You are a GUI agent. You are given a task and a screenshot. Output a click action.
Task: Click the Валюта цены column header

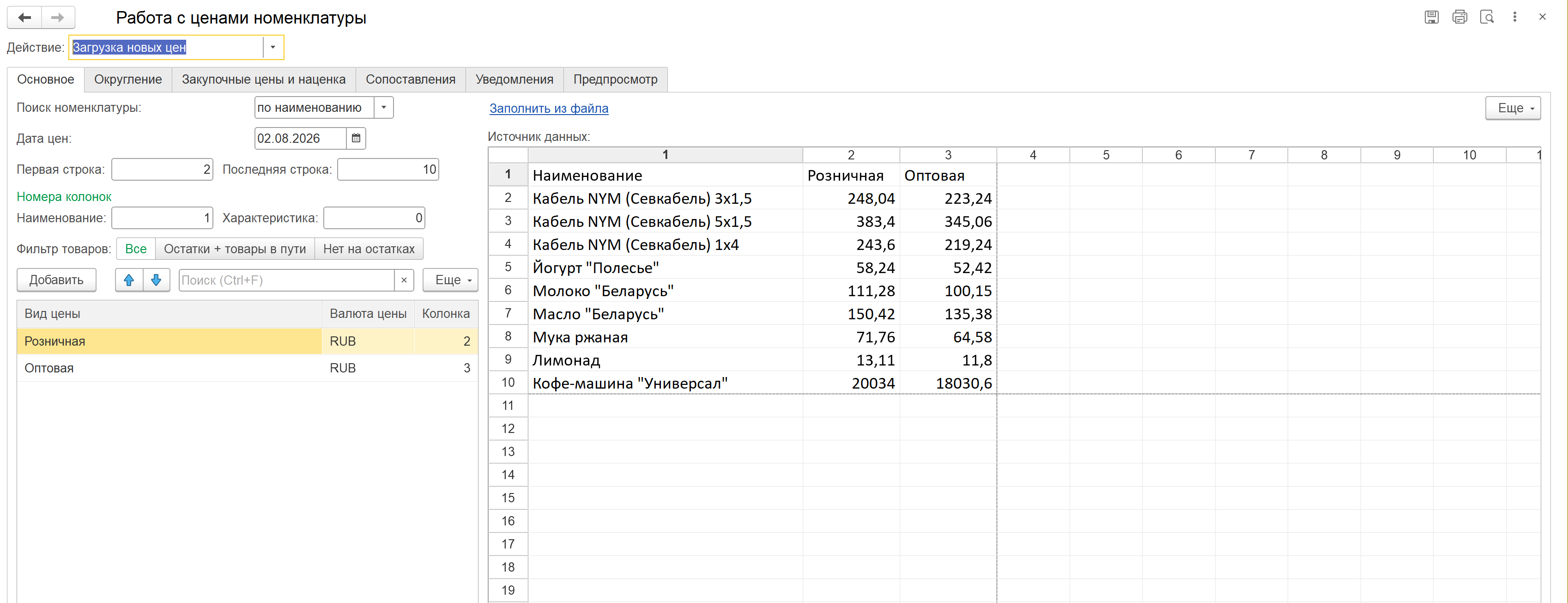[x=368, y=314]
